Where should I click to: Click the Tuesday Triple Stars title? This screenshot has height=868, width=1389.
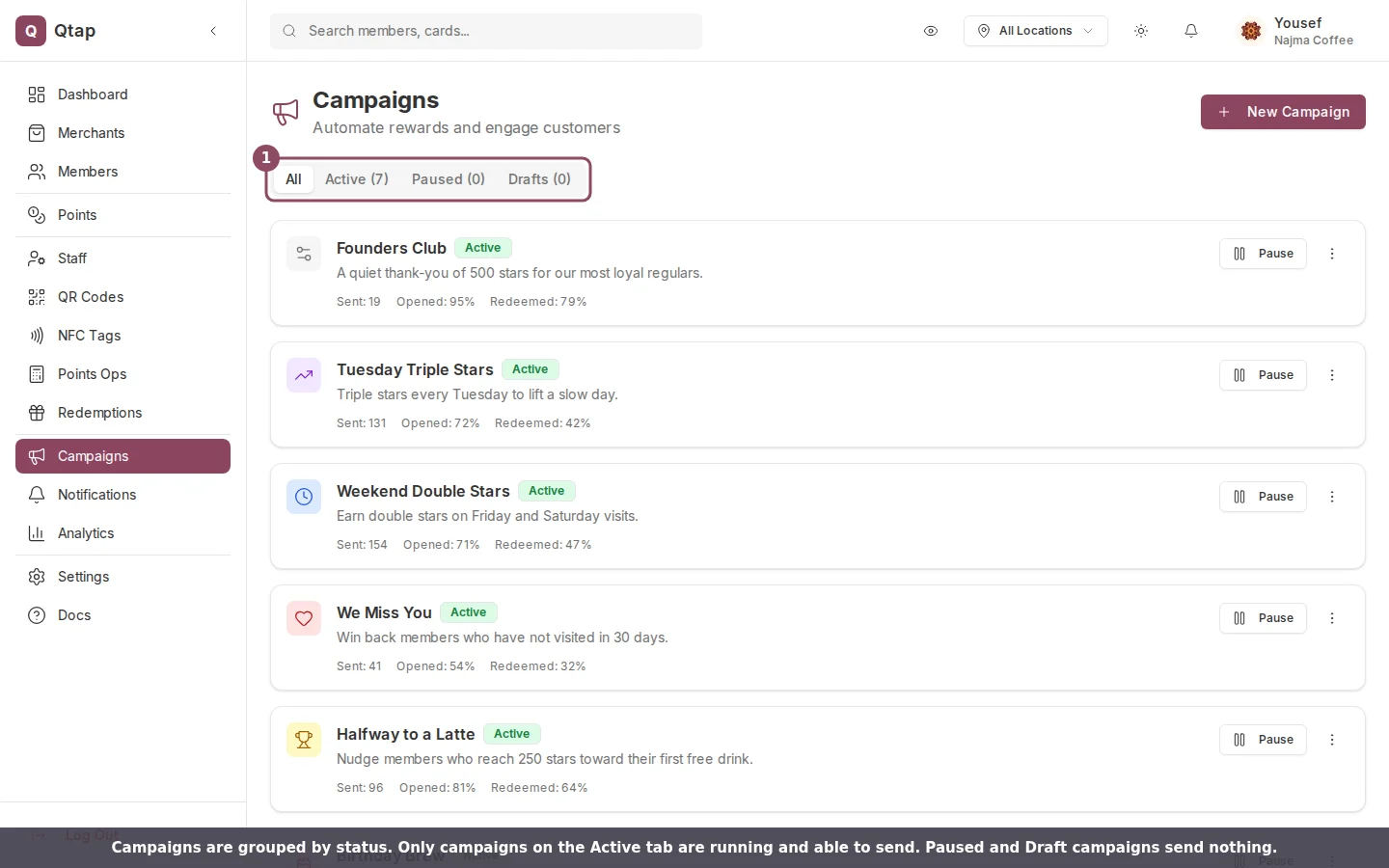click(415, 369)
